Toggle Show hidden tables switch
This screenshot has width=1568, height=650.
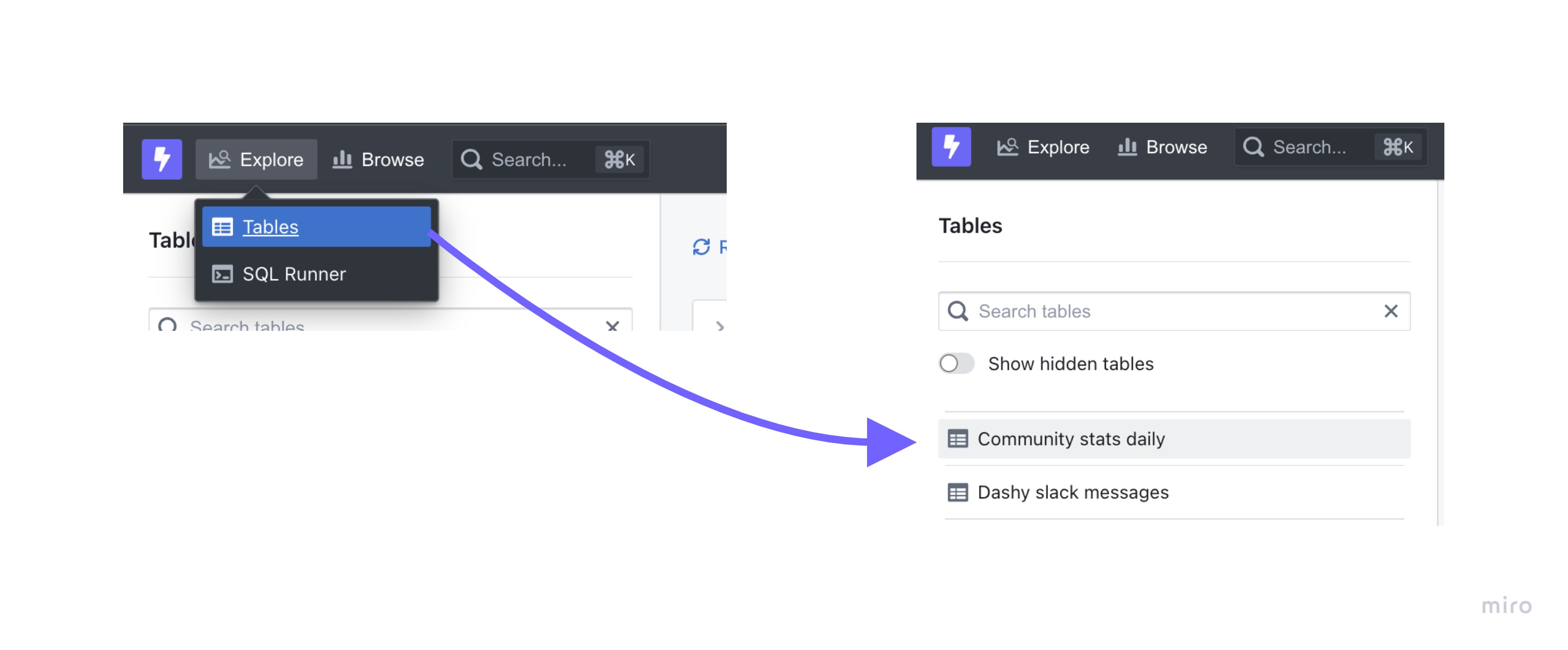[956, 364]
